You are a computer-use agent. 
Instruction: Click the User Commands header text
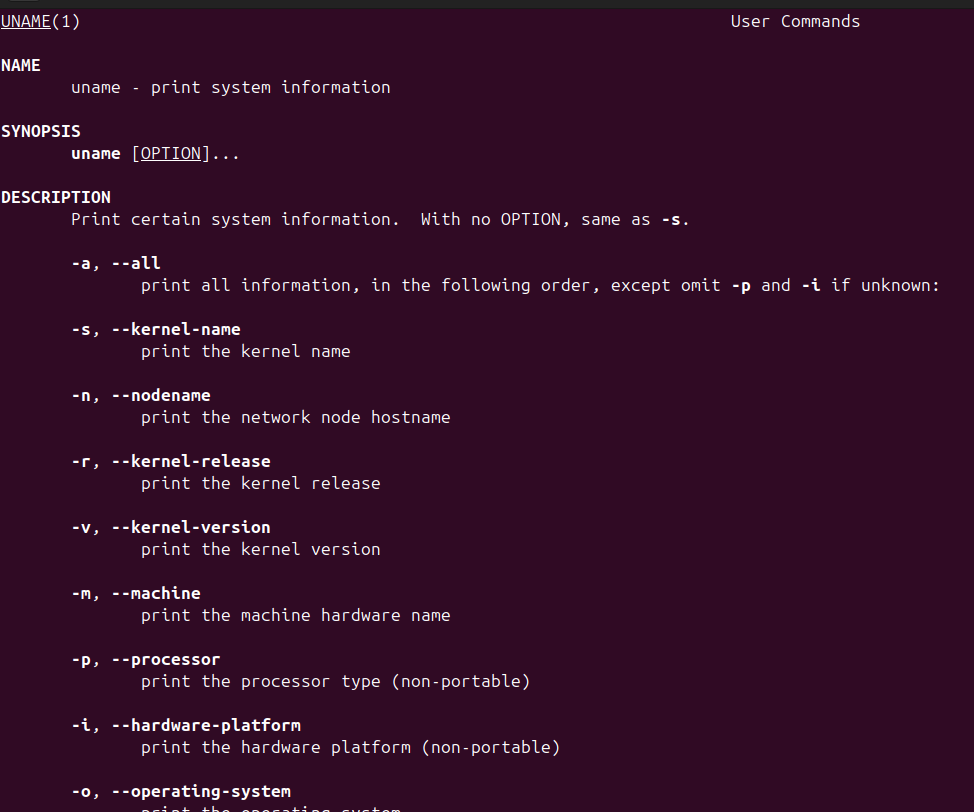coord(795,21)
